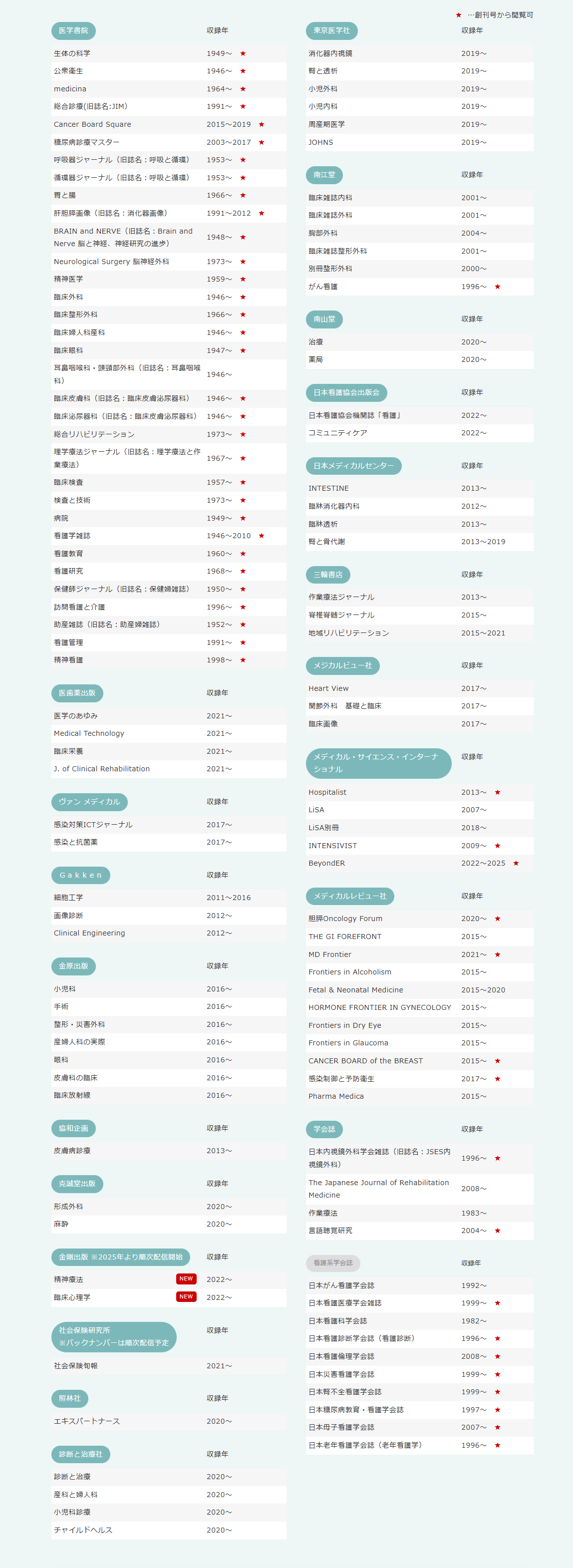Select the 金原出版 publisher tag

(x=73, y=966)
